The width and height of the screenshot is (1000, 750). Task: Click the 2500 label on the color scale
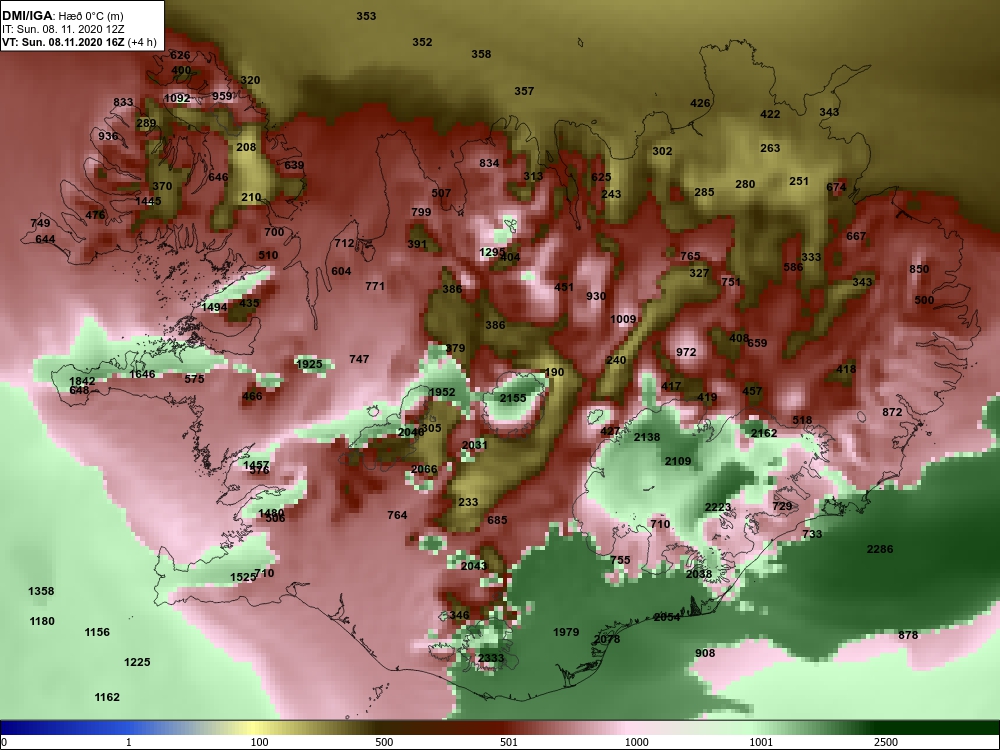coord(886,742)
